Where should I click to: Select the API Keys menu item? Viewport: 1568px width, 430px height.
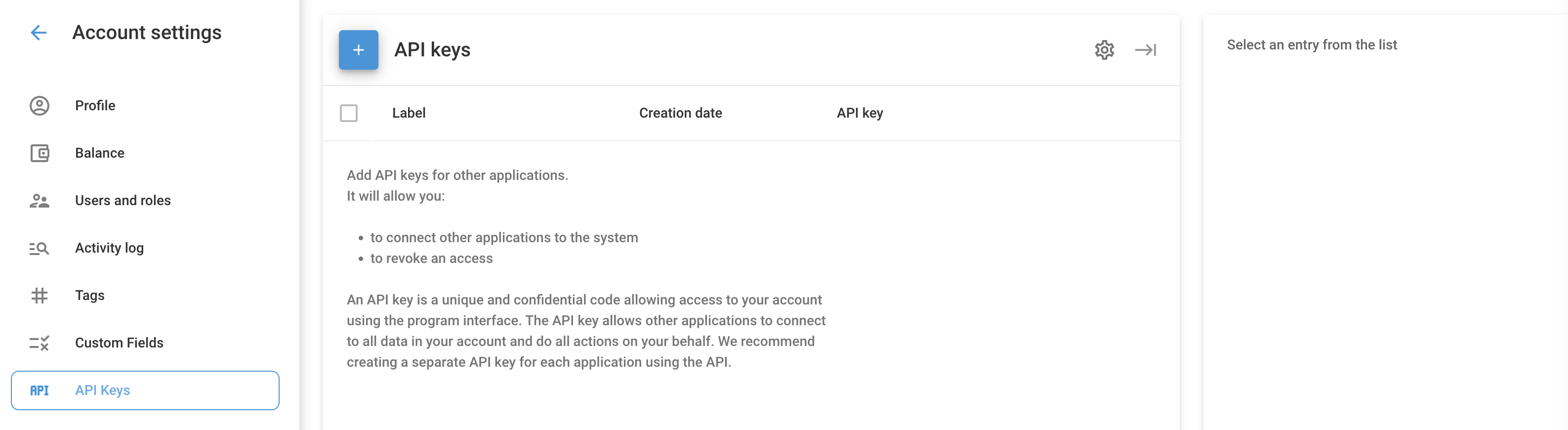[x=103, y=391]
